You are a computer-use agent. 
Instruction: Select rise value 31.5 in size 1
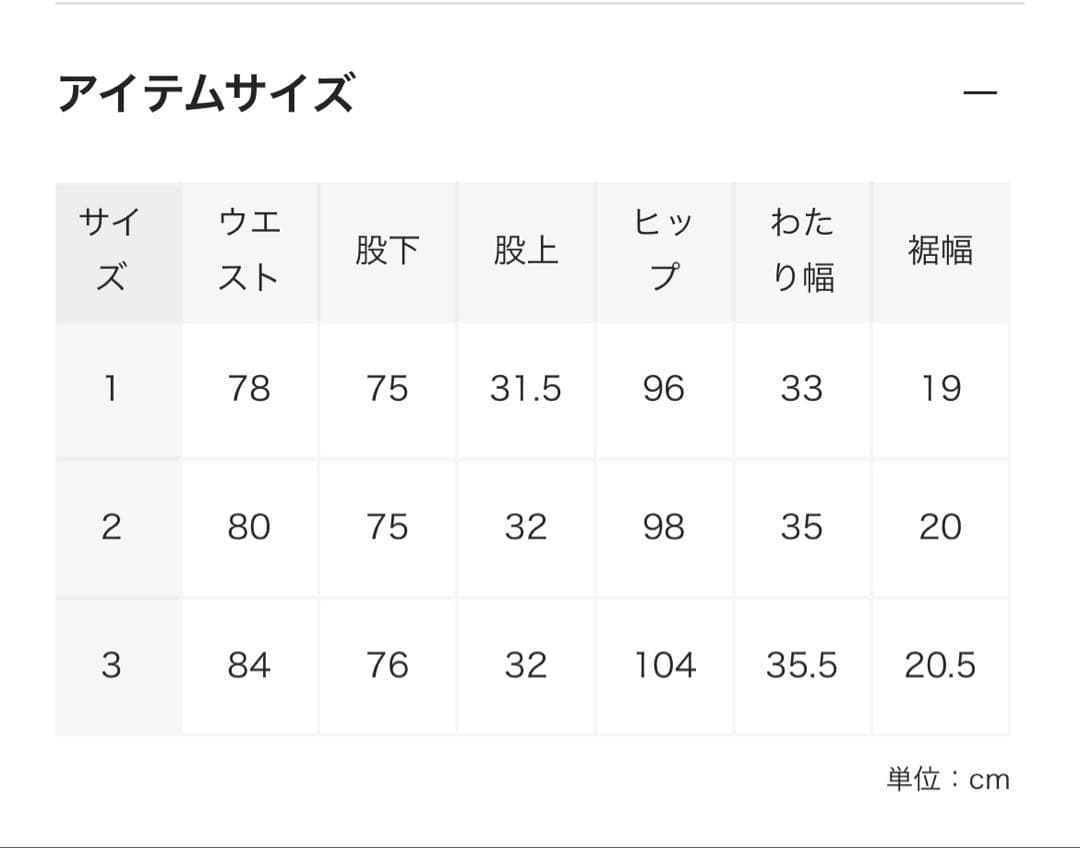coord(525,389)
